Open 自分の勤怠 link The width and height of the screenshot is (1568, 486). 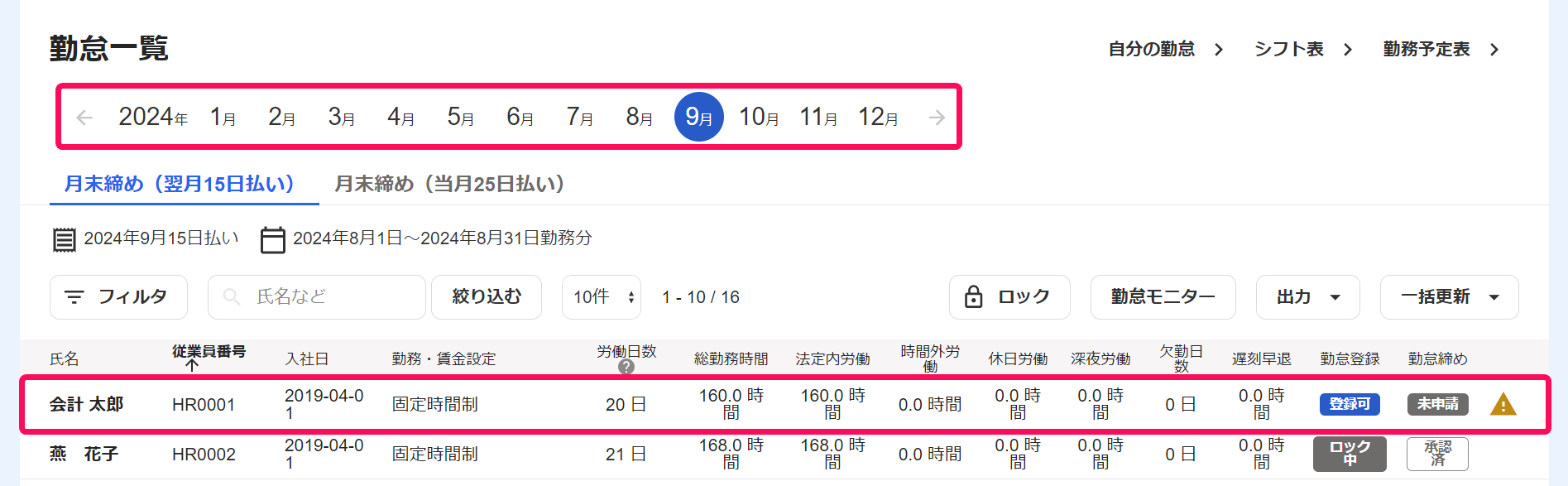point(1166,50)
